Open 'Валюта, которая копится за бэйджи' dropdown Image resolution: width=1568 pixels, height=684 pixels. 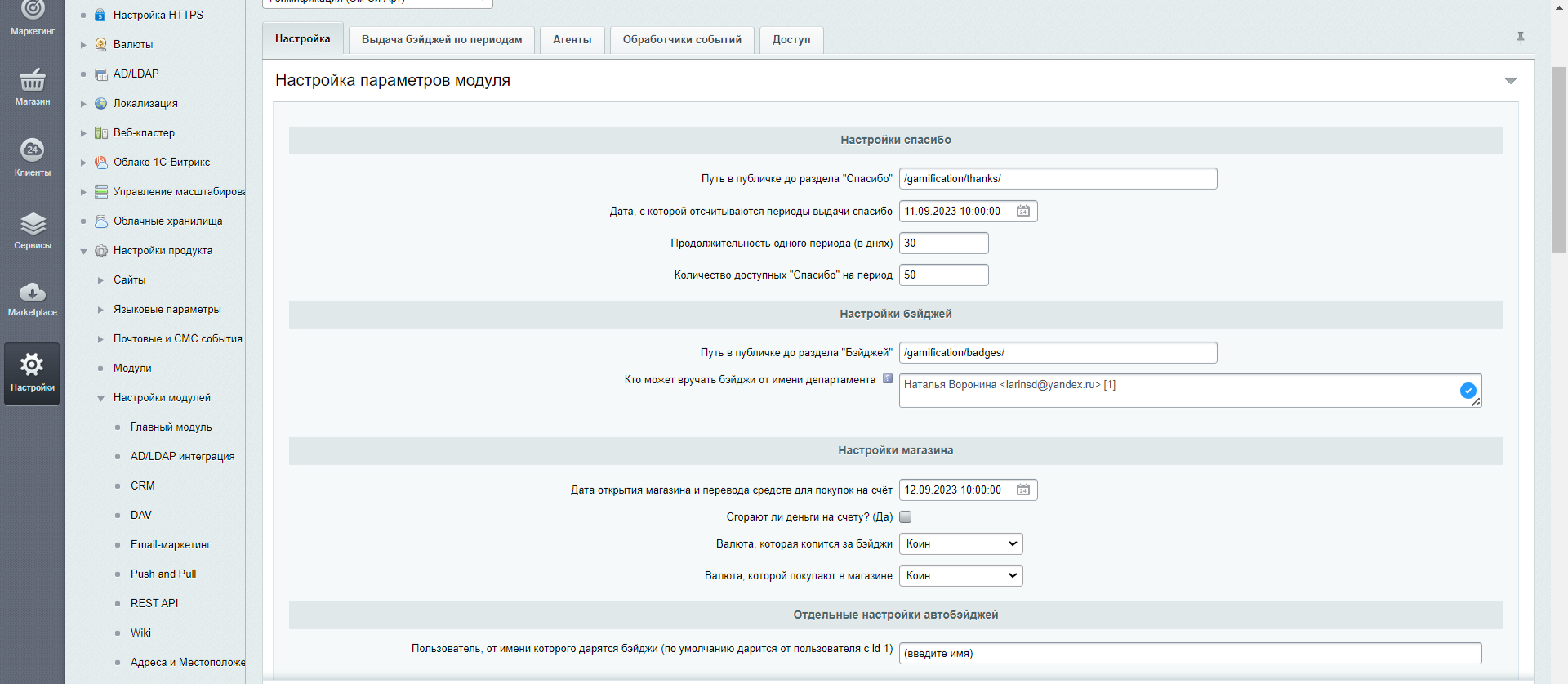960,544
